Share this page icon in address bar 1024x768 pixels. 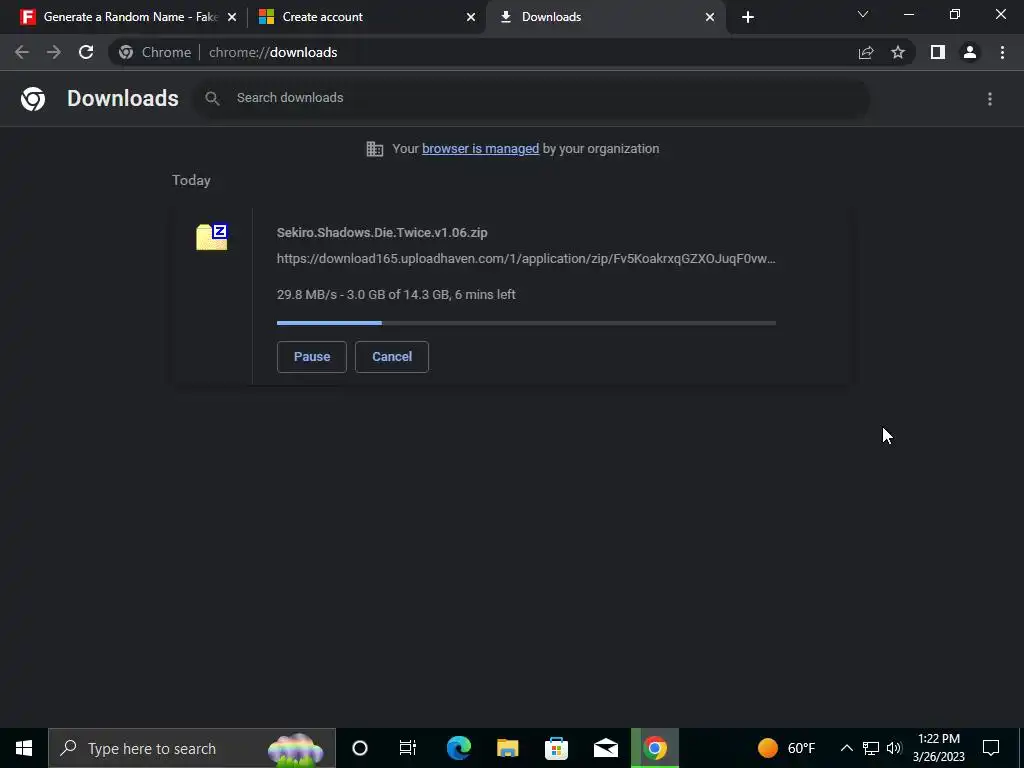866,52
